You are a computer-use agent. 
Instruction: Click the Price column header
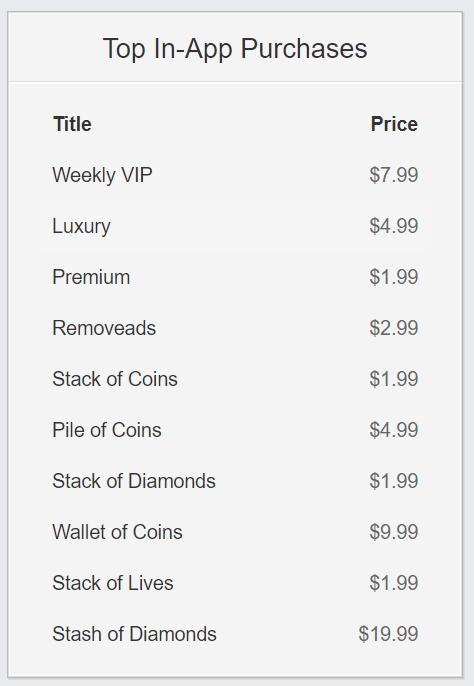point(394,124)
